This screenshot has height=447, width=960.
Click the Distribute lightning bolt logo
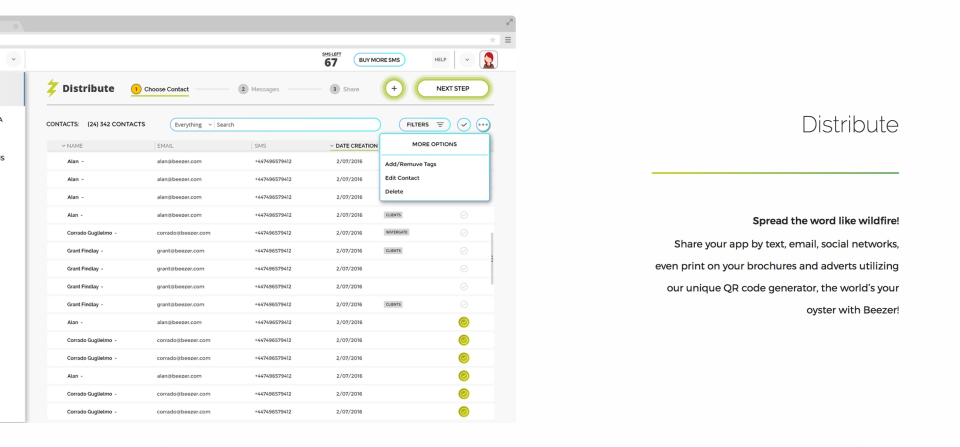(x=52, y=88)
